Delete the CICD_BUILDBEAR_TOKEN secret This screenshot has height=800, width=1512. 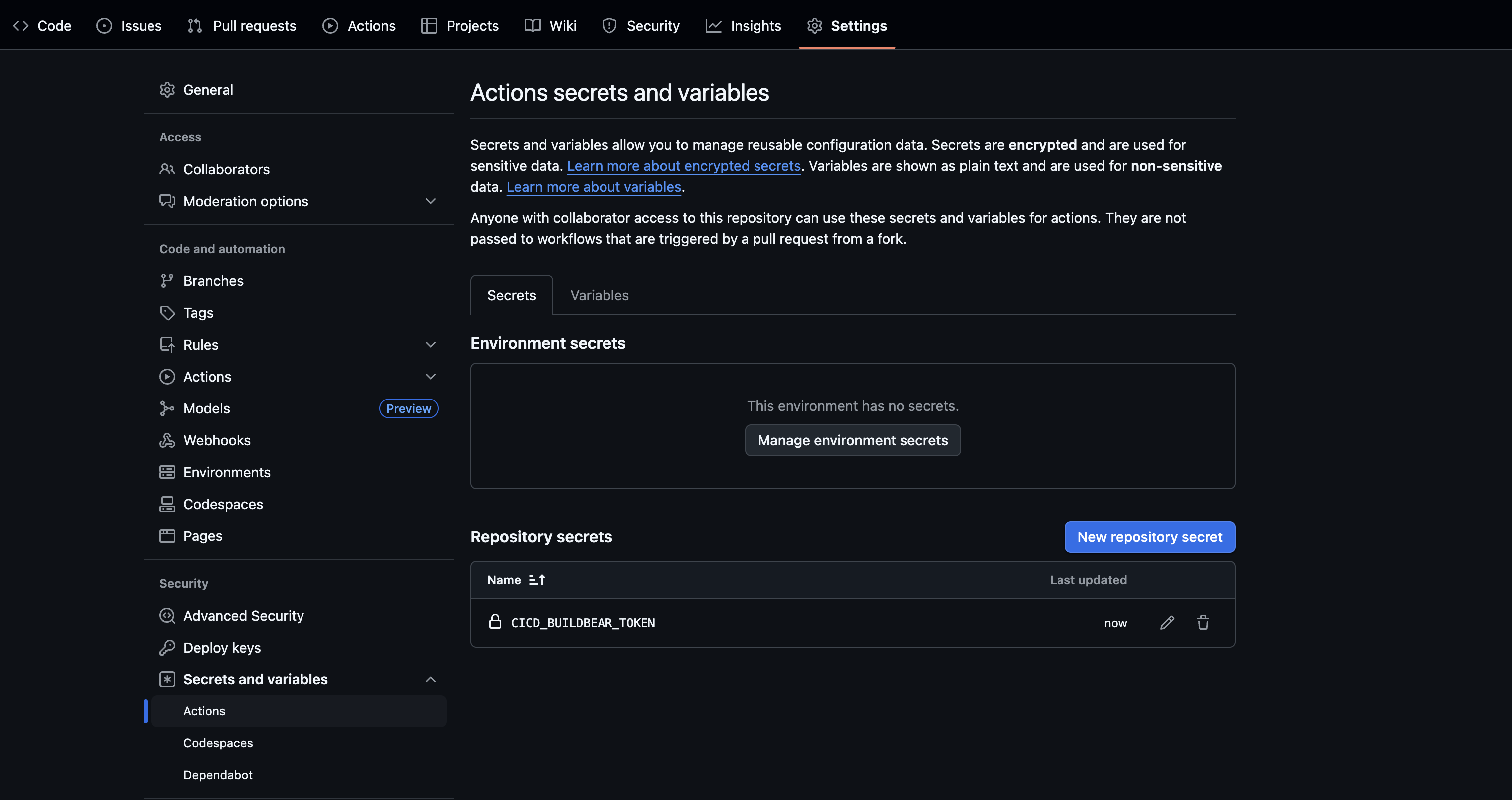pos(1203,622)
